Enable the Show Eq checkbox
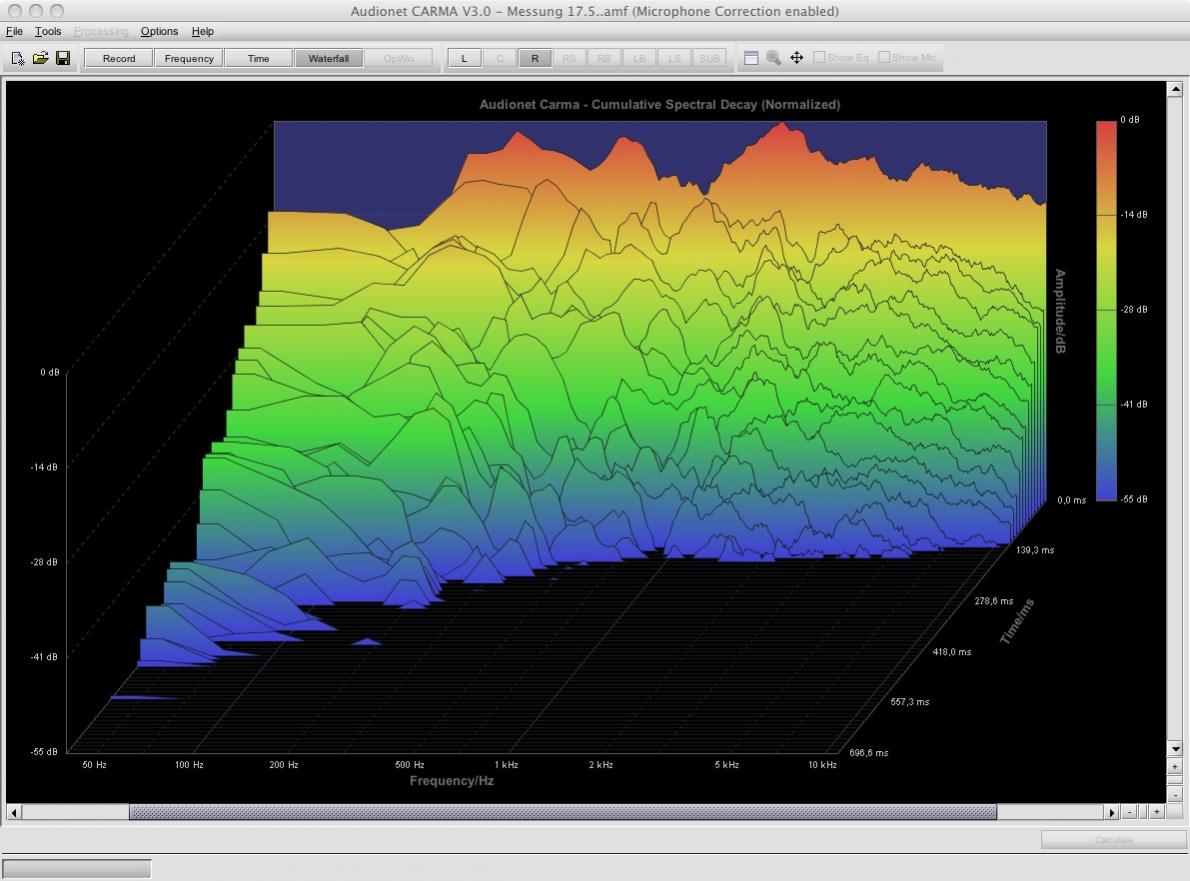The height and width of the screenshot is (881, 1190). click(819, 57)
